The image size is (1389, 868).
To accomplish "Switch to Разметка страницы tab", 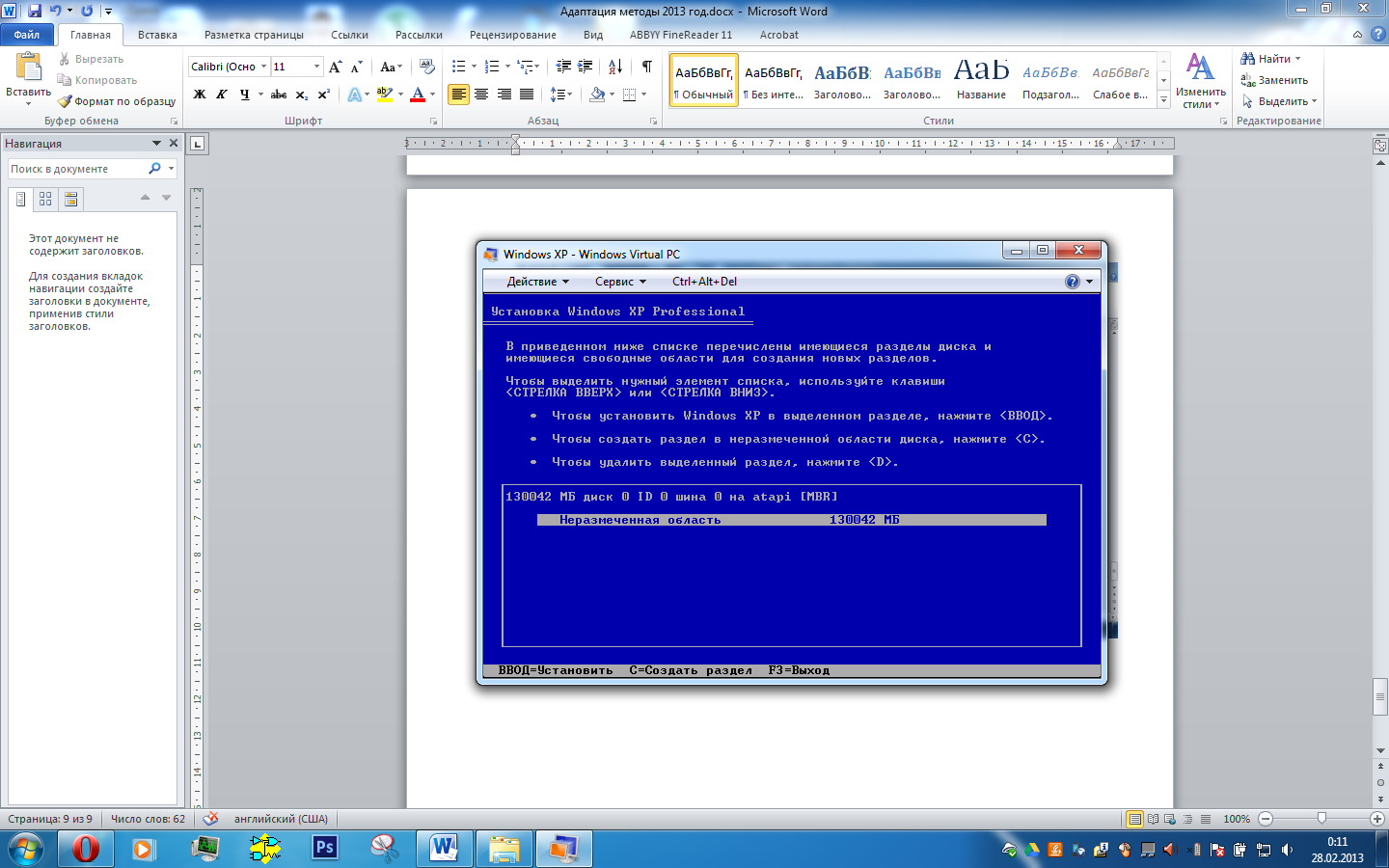I will pos(254,35).
